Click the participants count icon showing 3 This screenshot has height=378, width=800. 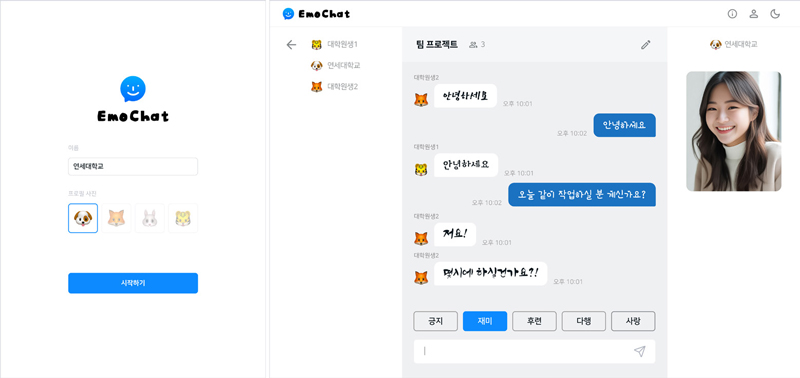click(x=477, y=44)
